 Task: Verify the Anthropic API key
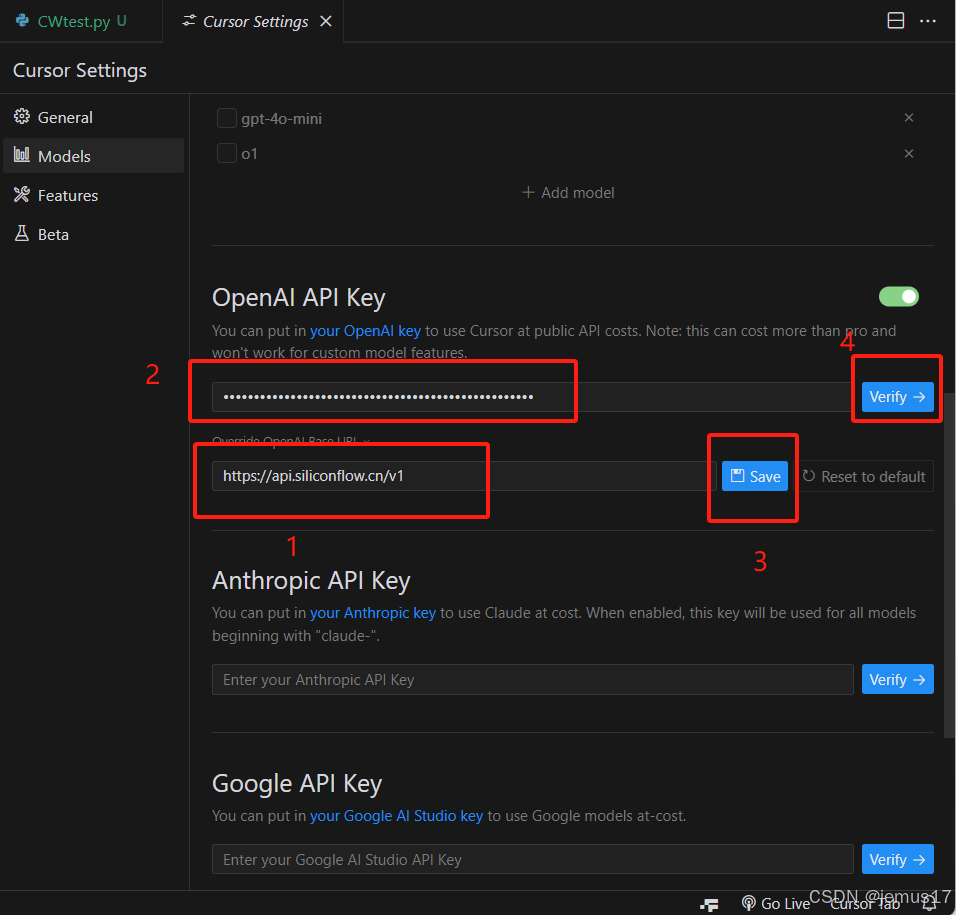pyautogui.click(x=897, y=679)
